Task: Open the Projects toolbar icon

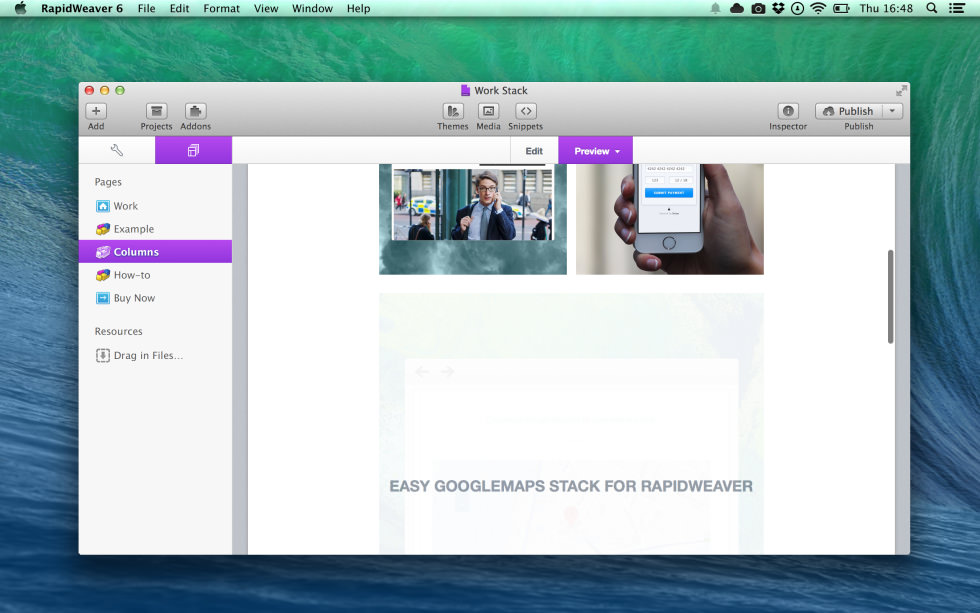Action: coord(156,111)
